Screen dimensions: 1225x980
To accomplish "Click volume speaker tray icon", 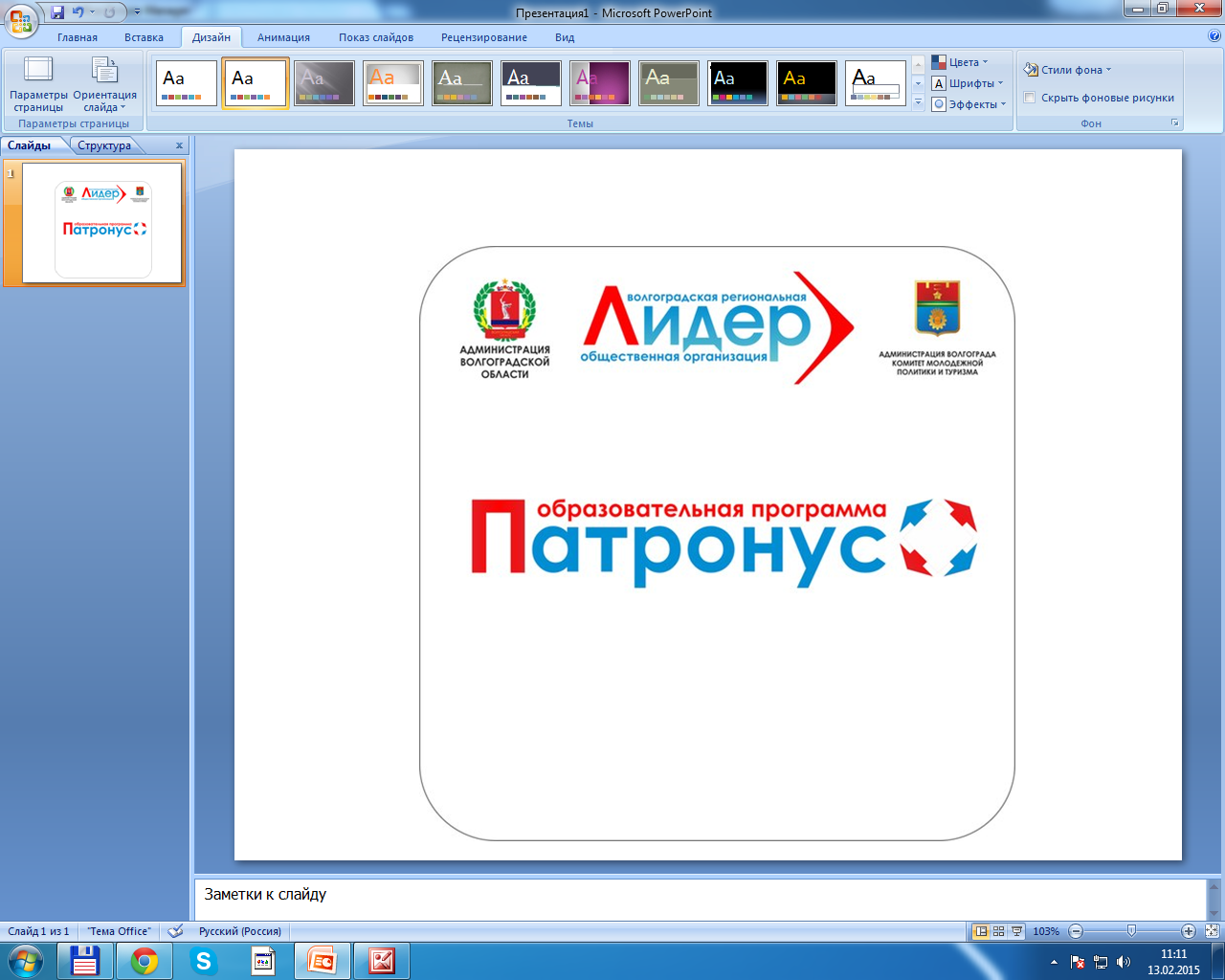I will 1124,962.
